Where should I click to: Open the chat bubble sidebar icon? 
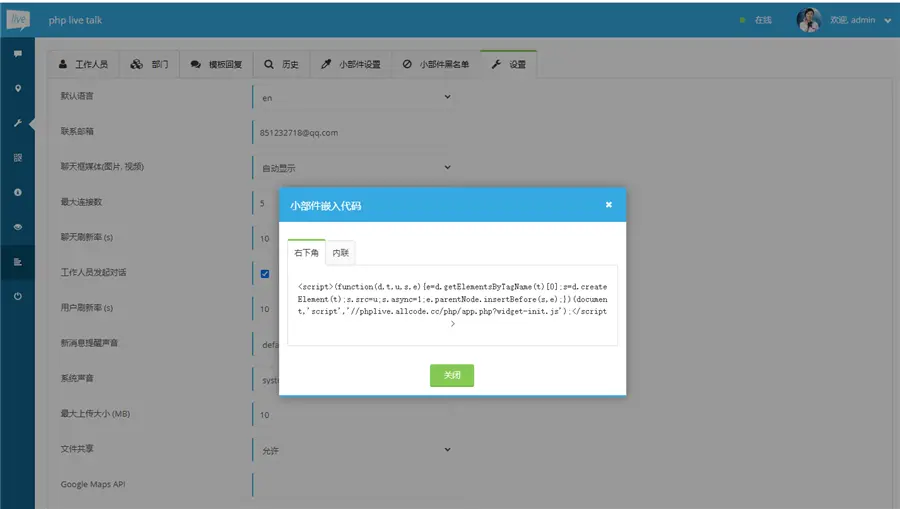pyautogui.click(x=18, y=53)
